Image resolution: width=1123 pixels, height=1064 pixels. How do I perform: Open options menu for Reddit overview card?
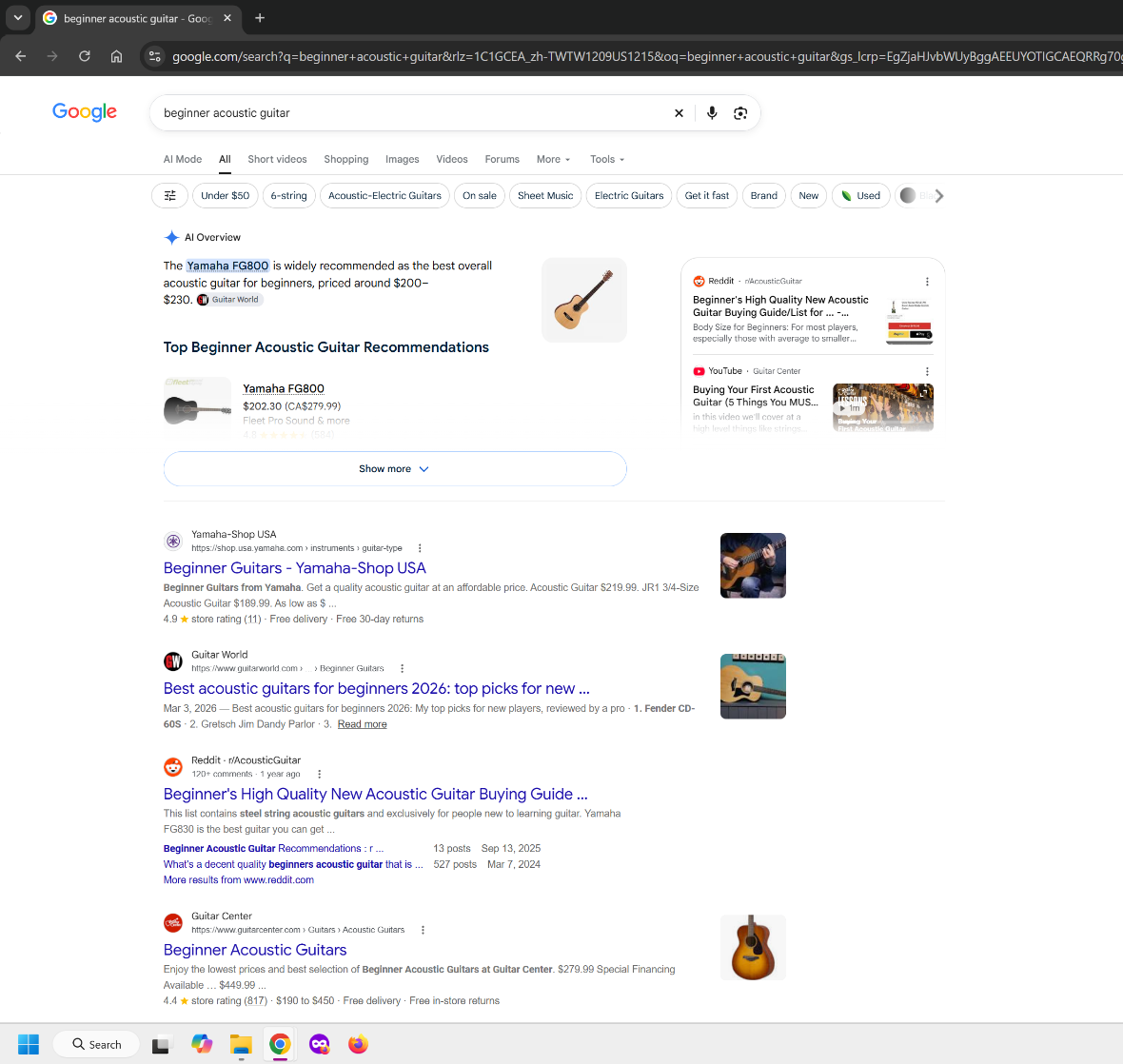pyautogui.click(x=927, y=282)
